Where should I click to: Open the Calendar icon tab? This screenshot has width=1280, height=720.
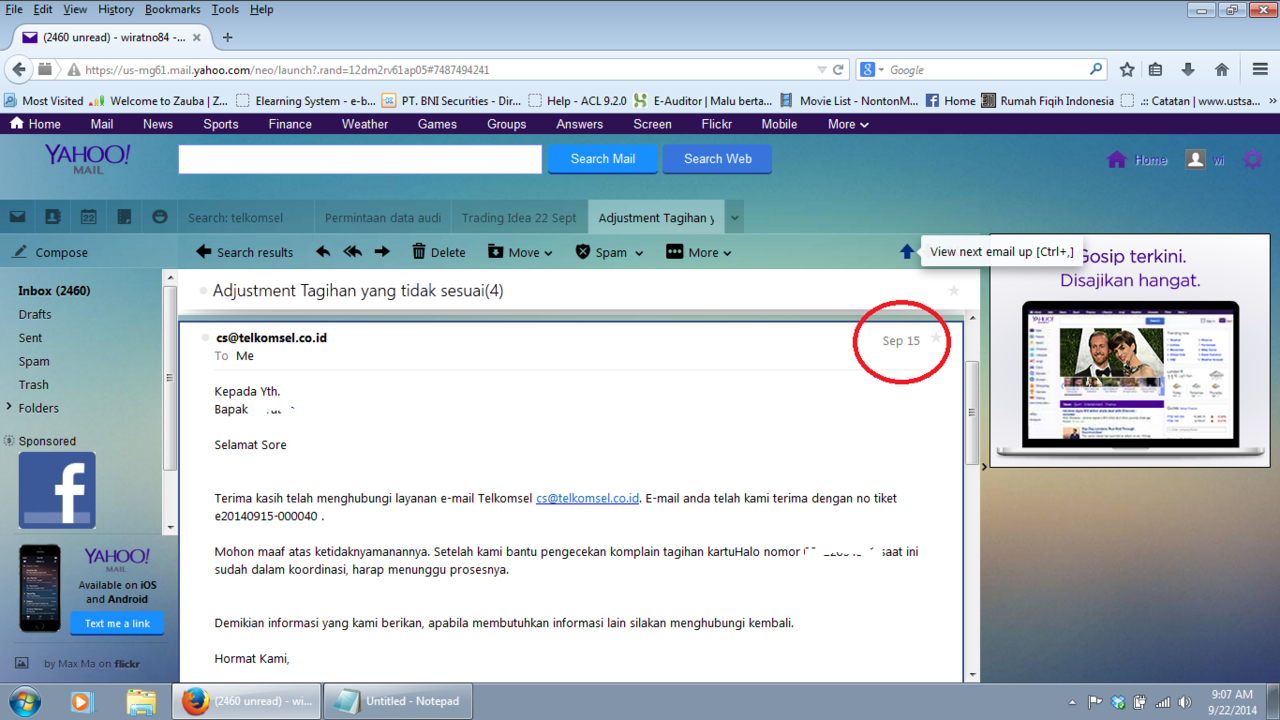(x=88, y=217)
